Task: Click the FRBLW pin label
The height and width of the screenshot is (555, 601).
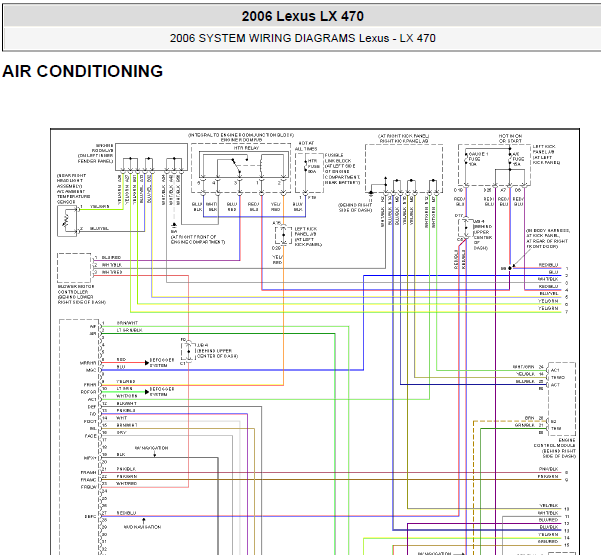Action: pos(89,487)
